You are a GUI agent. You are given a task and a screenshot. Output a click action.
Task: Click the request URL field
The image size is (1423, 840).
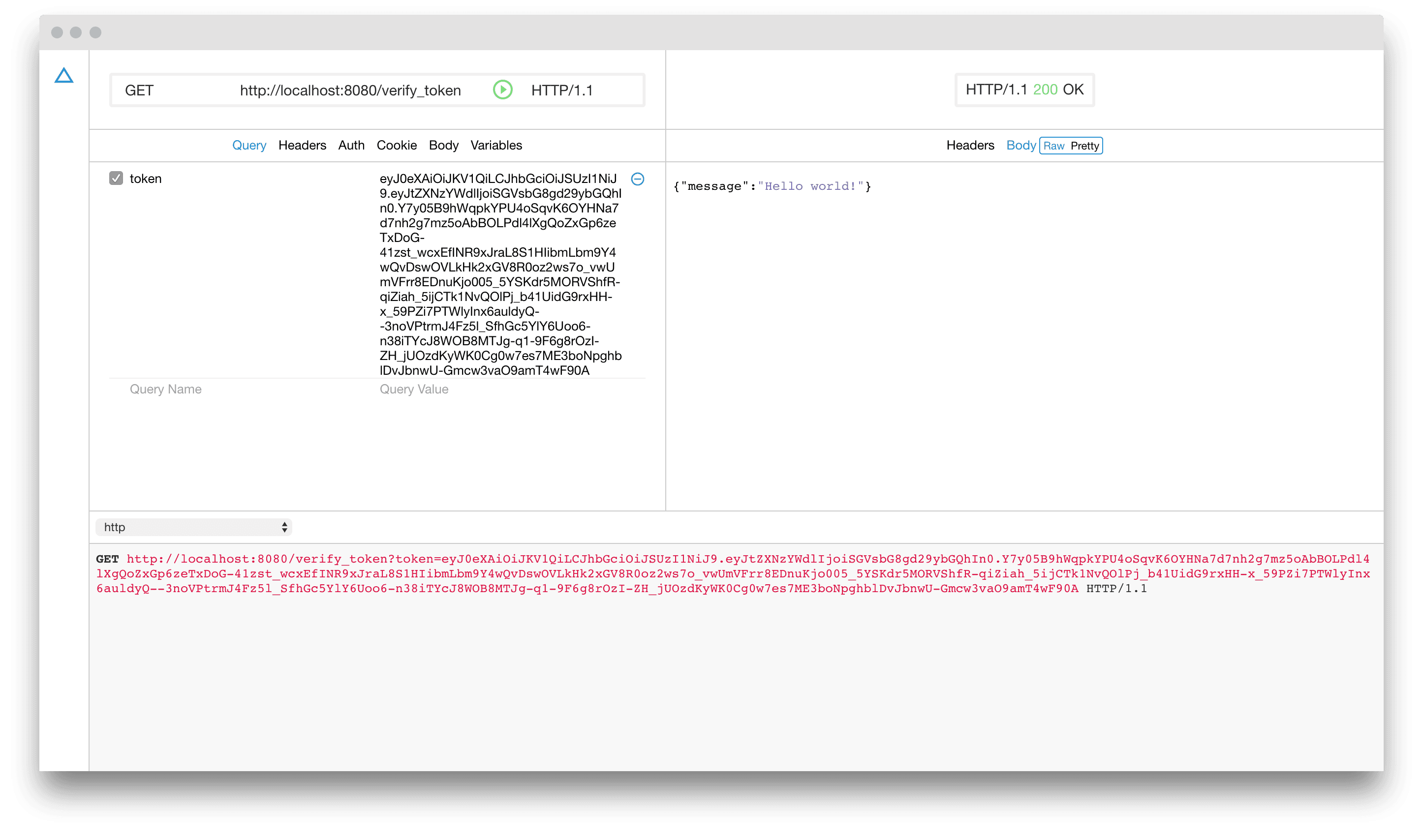tap(350, 90)
